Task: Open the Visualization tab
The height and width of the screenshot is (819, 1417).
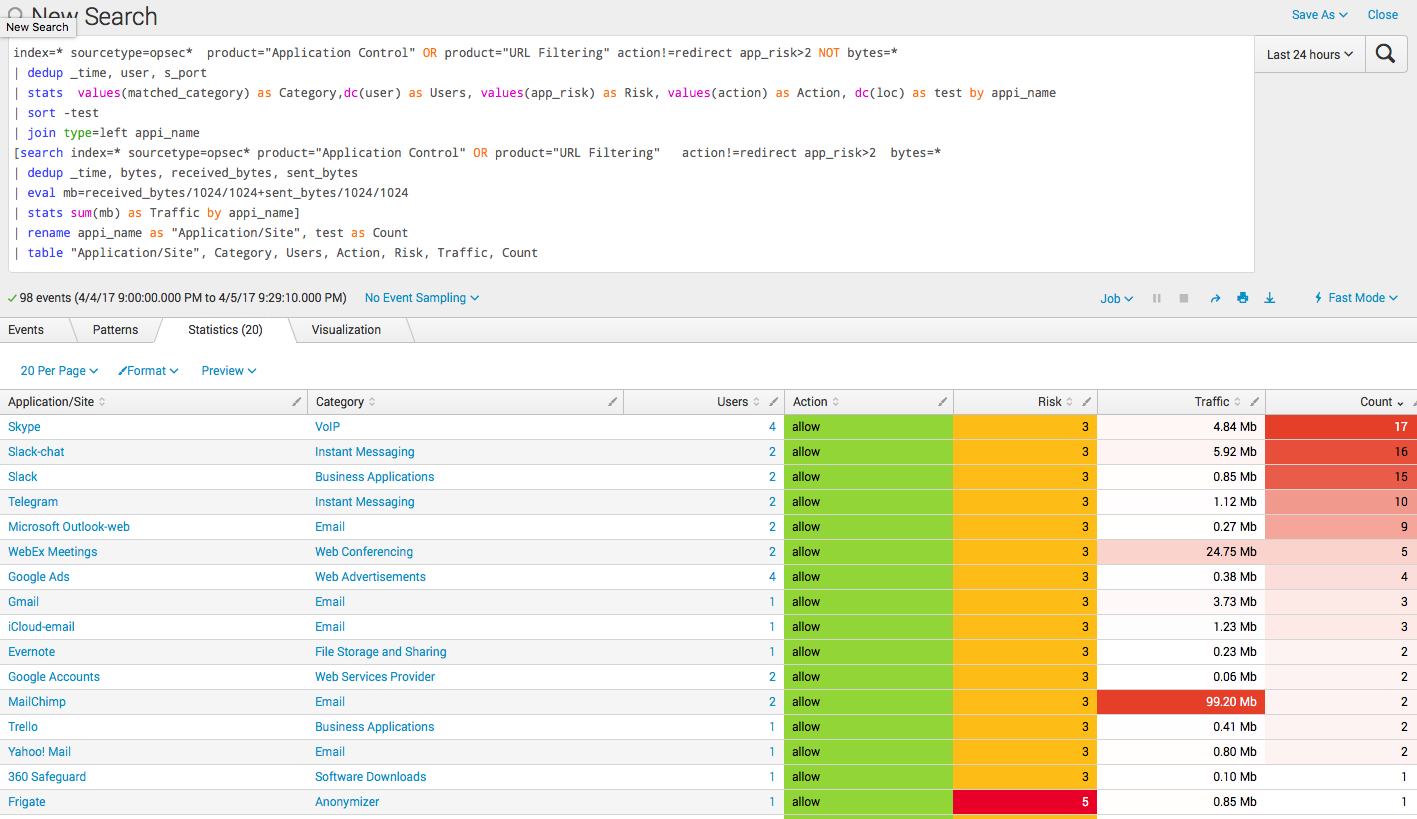Action: click(346, 330)
